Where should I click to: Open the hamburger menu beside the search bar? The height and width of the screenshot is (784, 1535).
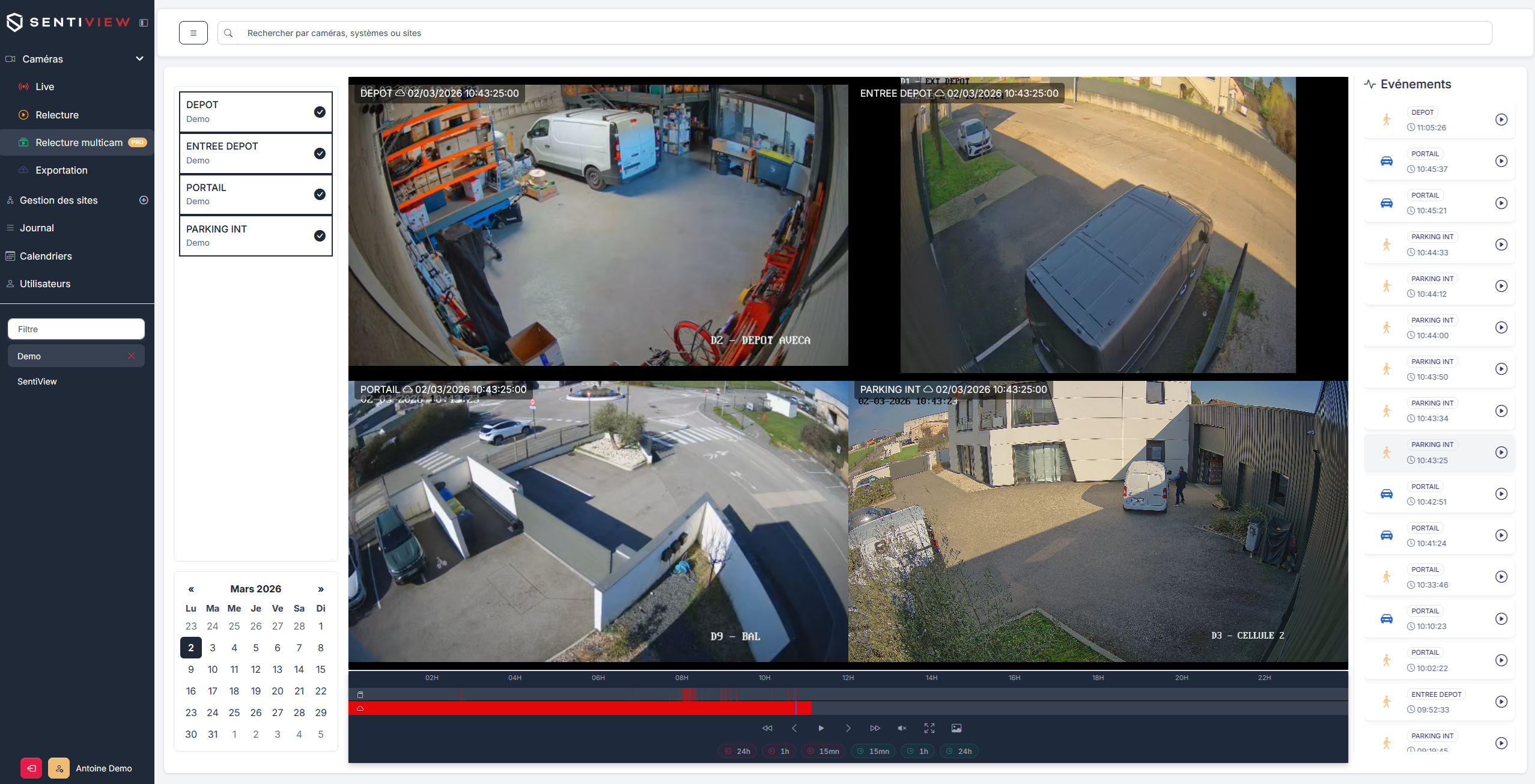pyautogui.click(x=193, y=33)
